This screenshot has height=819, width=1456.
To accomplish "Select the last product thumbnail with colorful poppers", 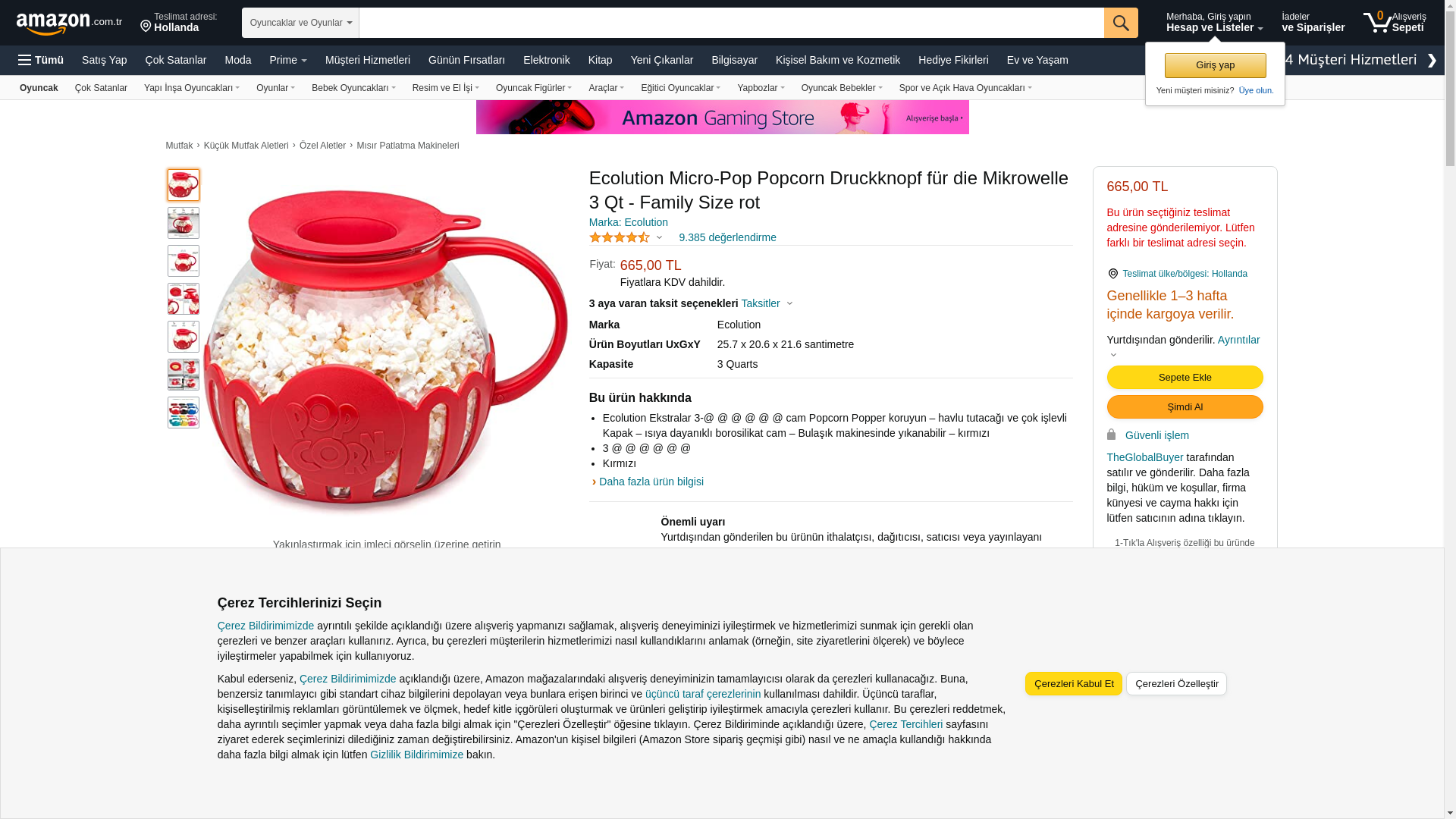I will 184,413.
